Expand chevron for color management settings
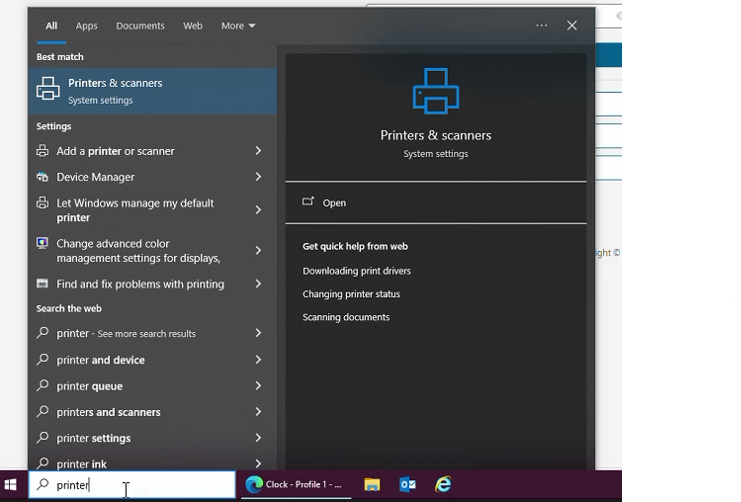Screen dimensions: 741x502 258,251
